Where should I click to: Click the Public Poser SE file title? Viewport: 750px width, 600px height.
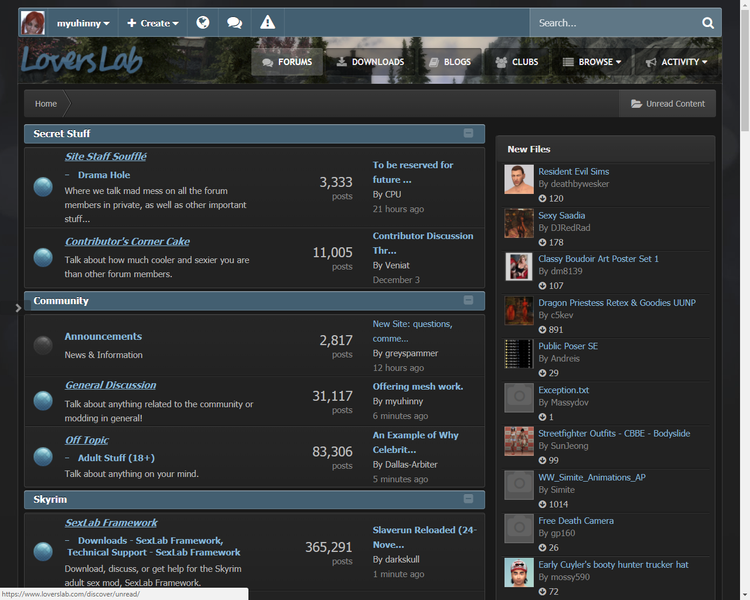tap(568, 346)
